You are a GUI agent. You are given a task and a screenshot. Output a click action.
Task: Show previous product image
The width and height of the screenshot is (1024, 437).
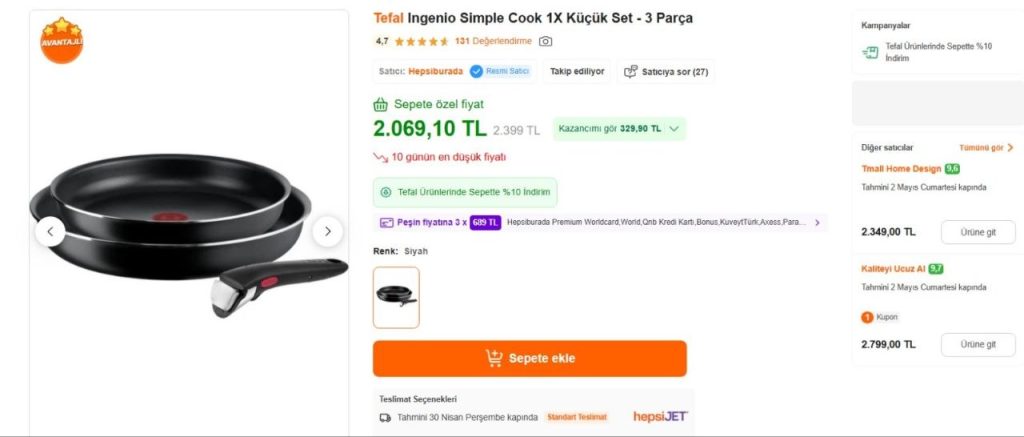tap(50, 232)
